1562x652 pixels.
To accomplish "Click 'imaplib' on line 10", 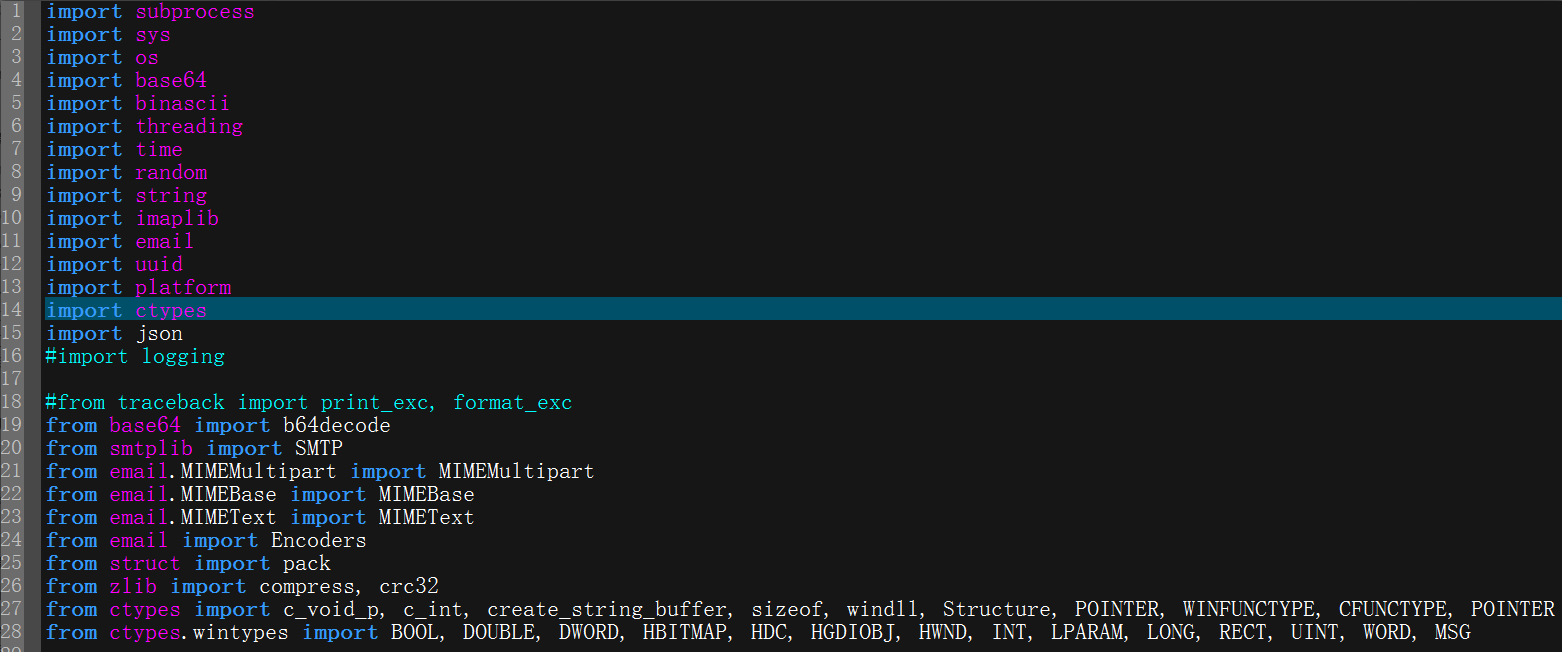I will click(177, 219).
